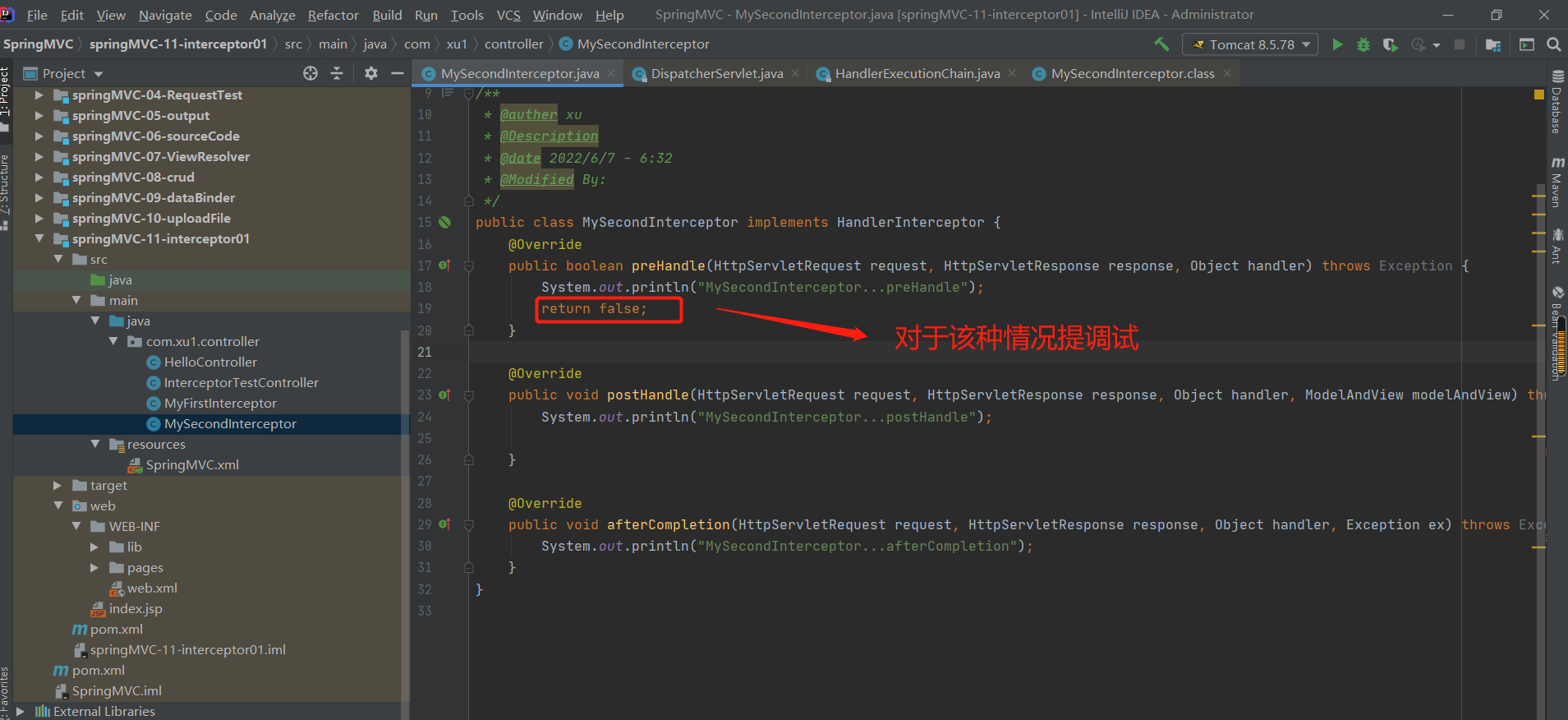
Task: Fold the preHandle method at line 17
Action: pos(469,265)
